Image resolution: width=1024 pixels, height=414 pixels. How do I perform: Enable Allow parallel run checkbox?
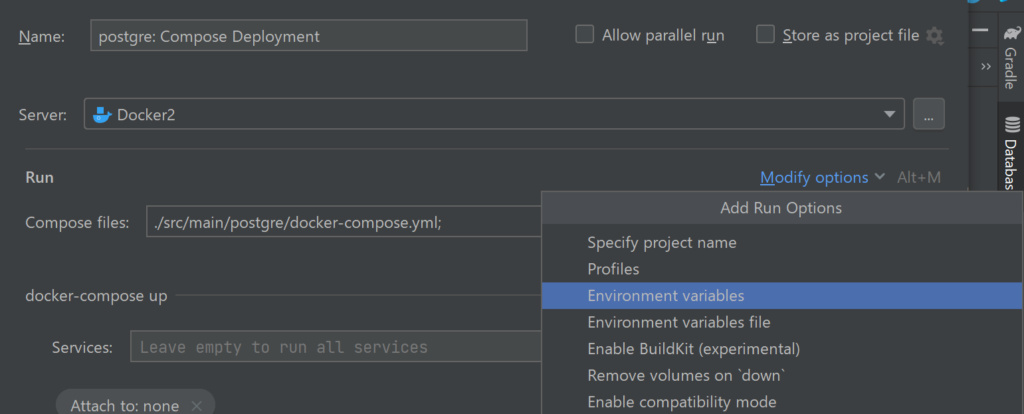pos(585,35)
